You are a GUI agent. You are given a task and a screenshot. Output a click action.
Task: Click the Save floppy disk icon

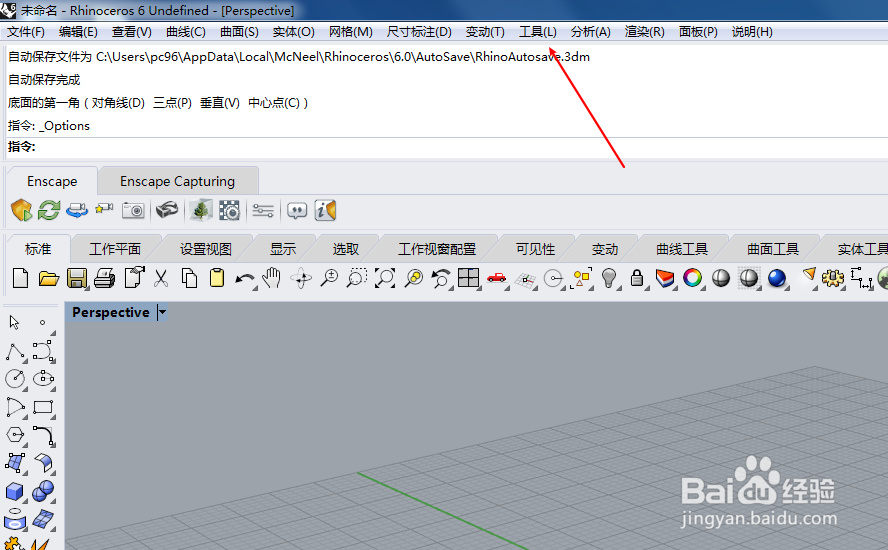click(x=77, y=278)
